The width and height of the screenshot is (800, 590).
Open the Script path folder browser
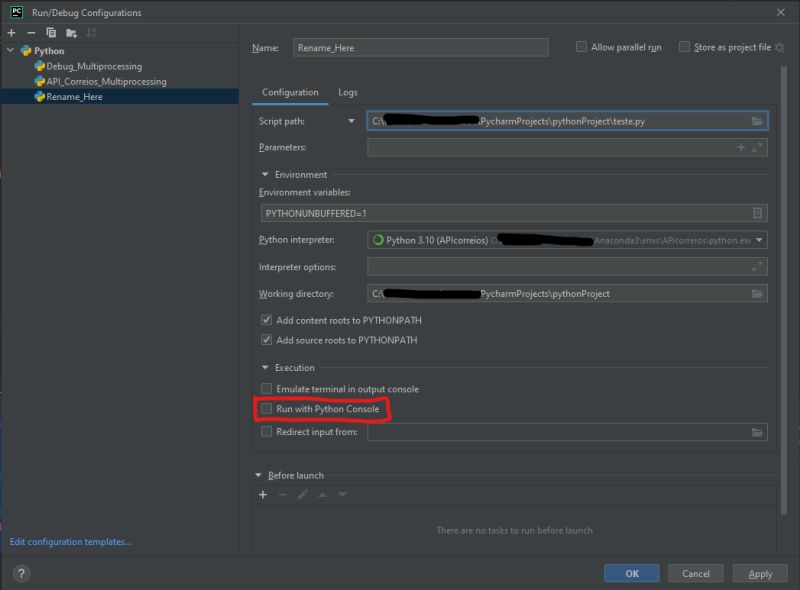coord(758,120)
